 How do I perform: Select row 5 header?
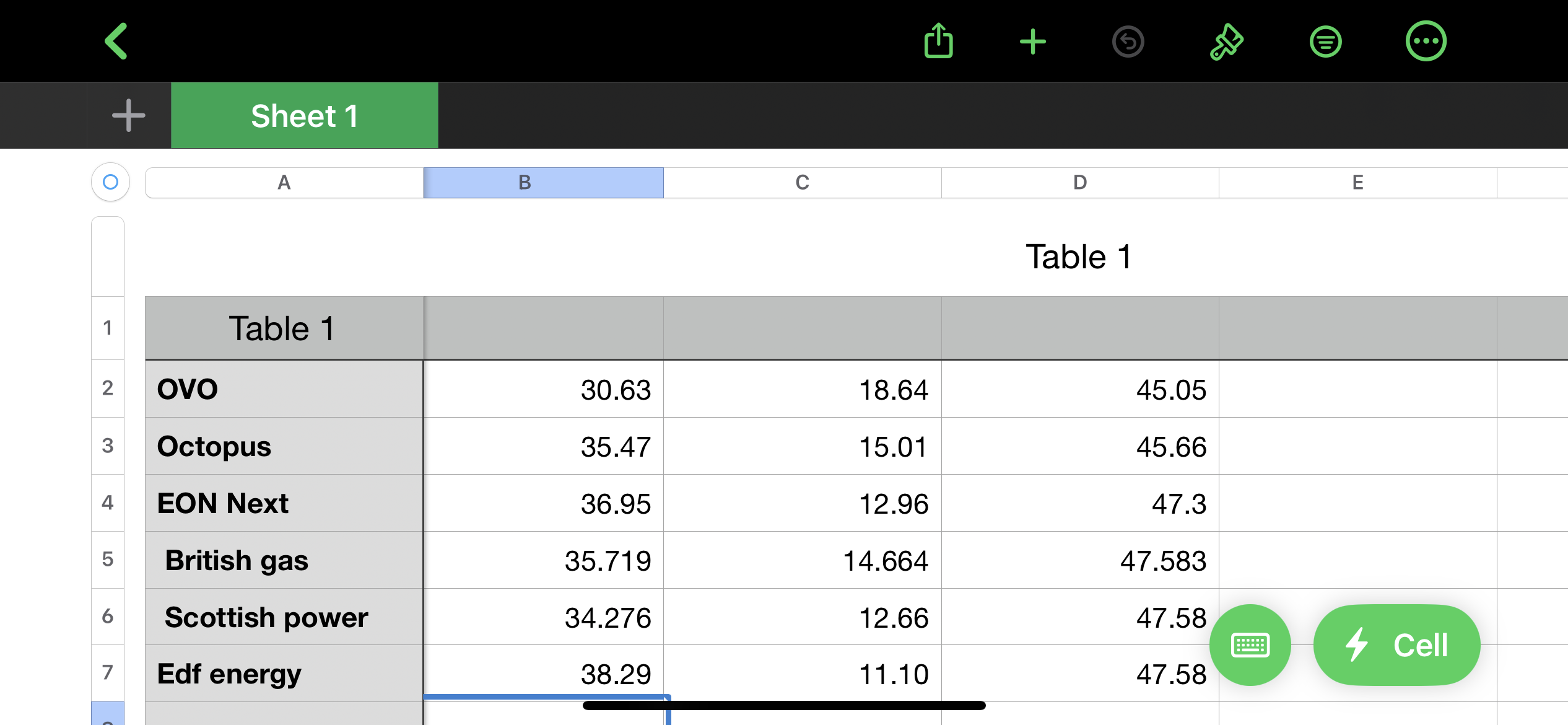click(108, 560)
